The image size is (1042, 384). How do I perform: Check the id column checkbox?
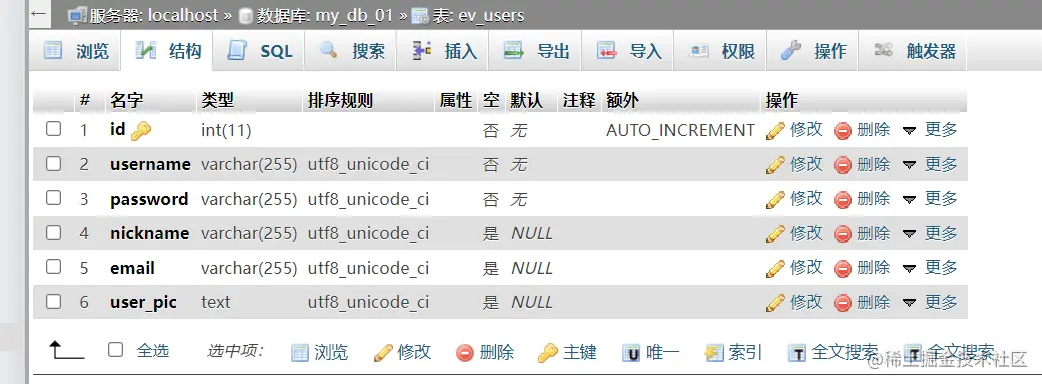53,129
